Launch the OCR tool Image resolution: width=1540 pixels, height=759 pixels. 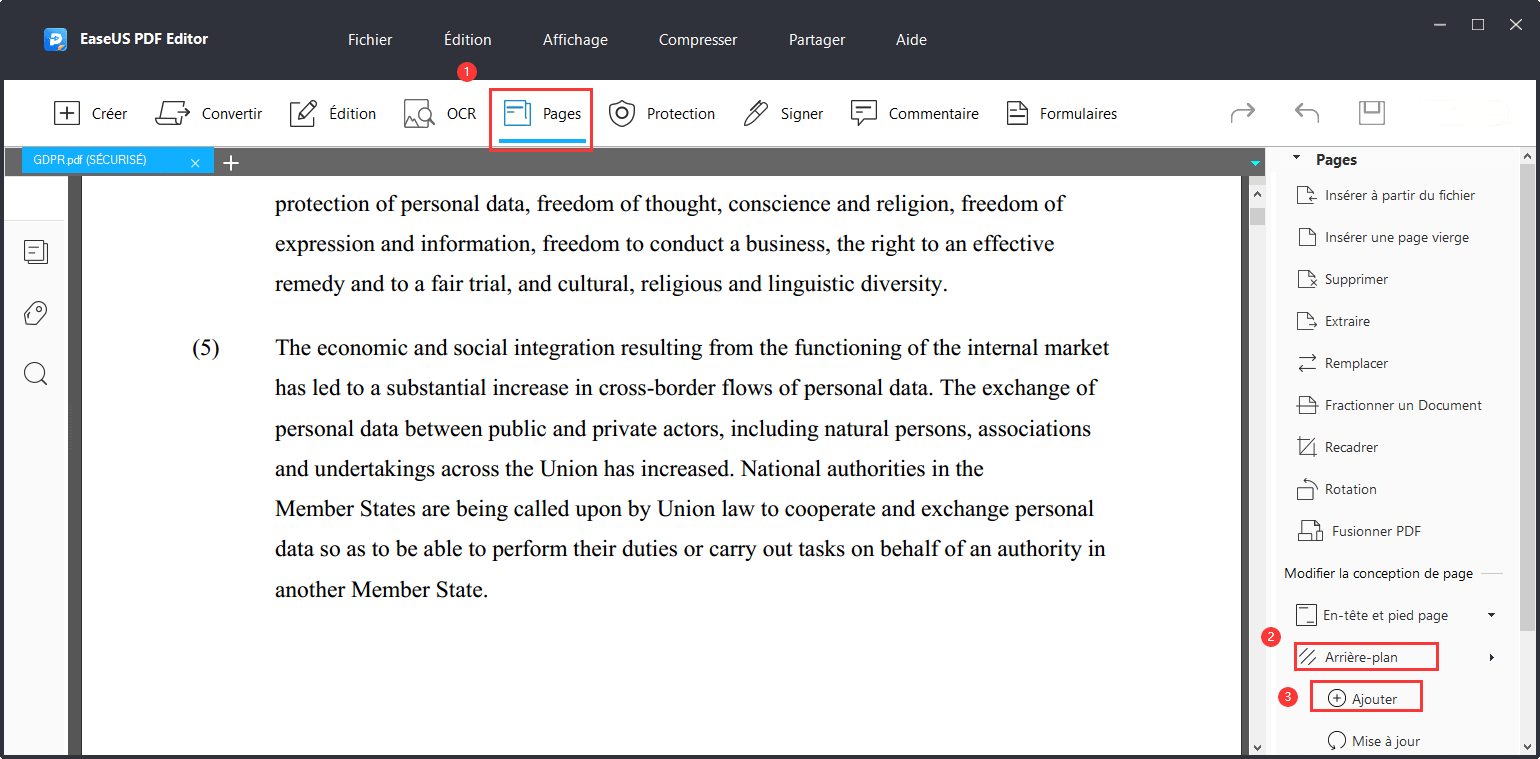[440, 113]
